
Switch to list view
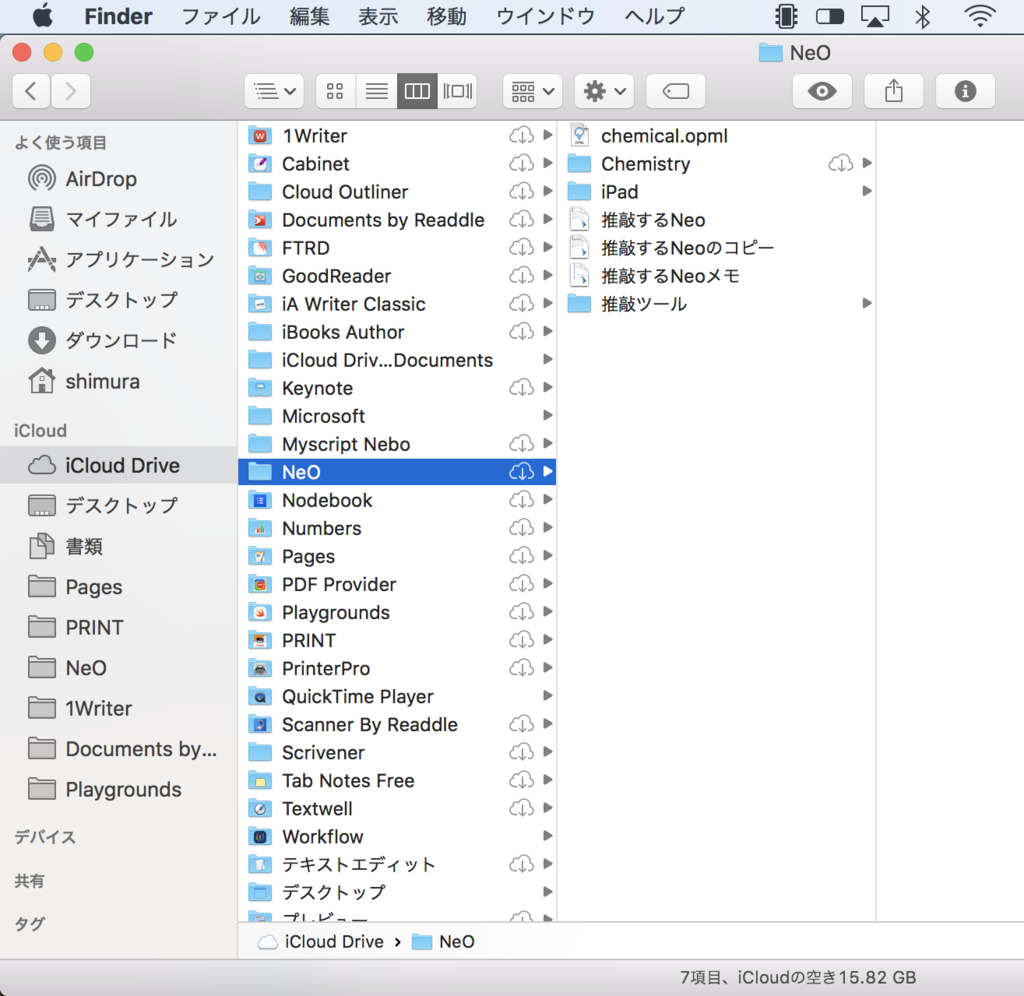point(376,91)
